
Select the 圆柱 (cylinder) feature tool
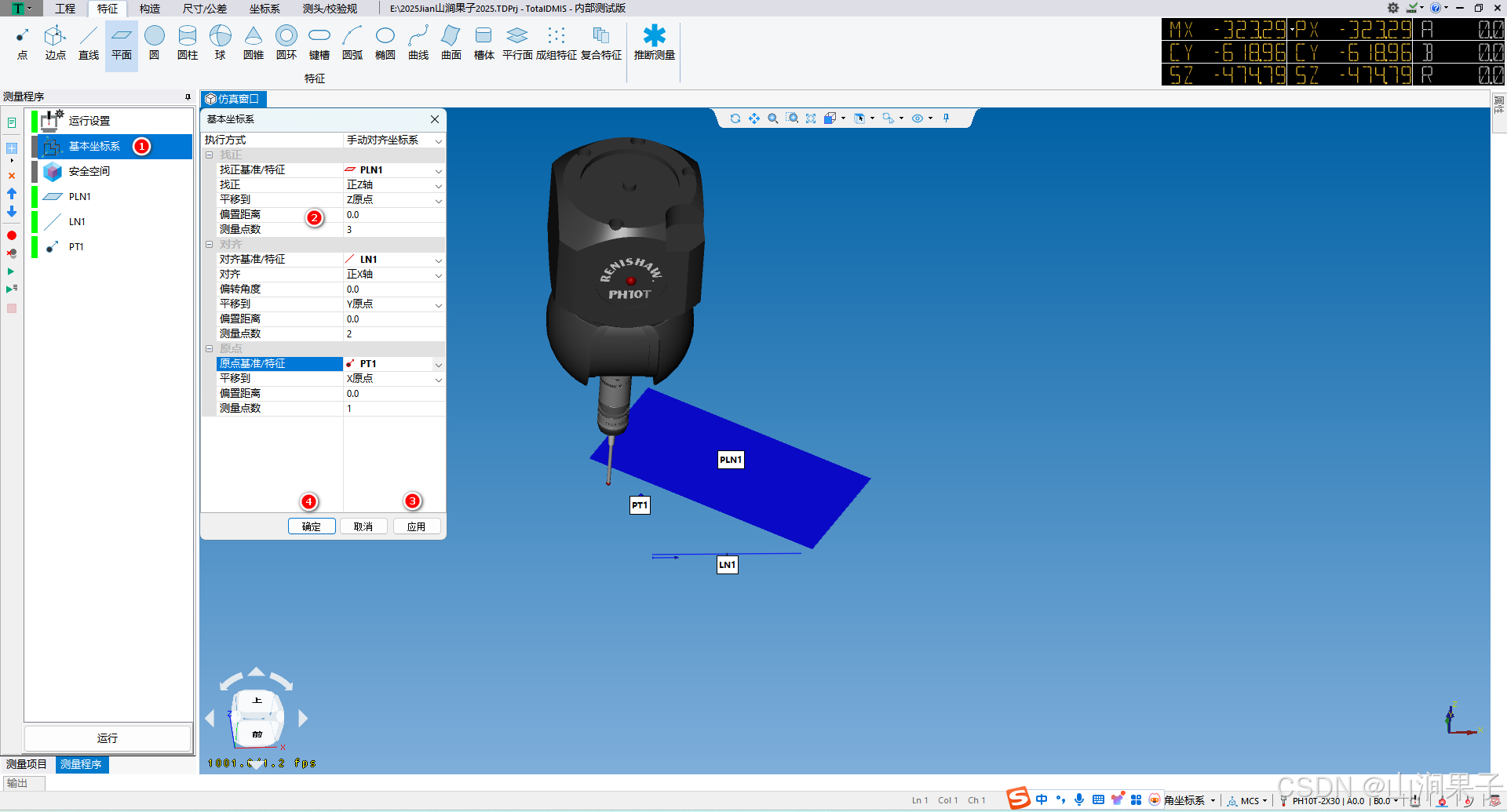click(188, 44)
